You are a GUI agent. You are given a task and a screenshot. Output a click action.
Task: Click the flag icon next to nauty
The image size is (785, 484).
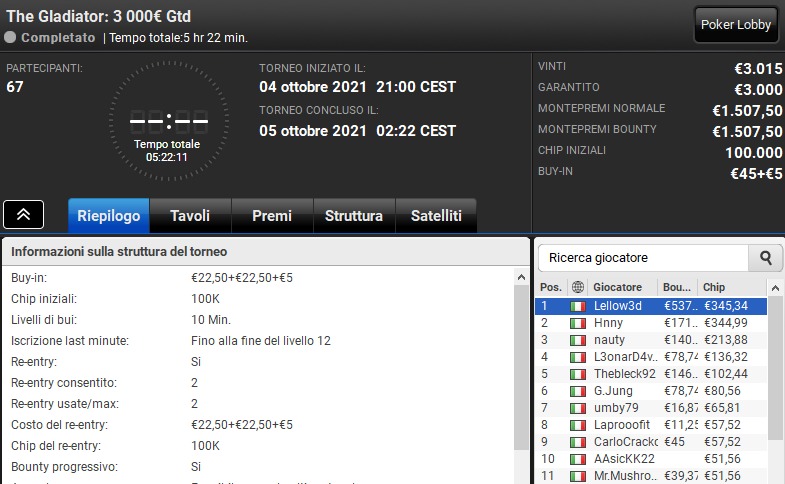[x=578, y=340]
